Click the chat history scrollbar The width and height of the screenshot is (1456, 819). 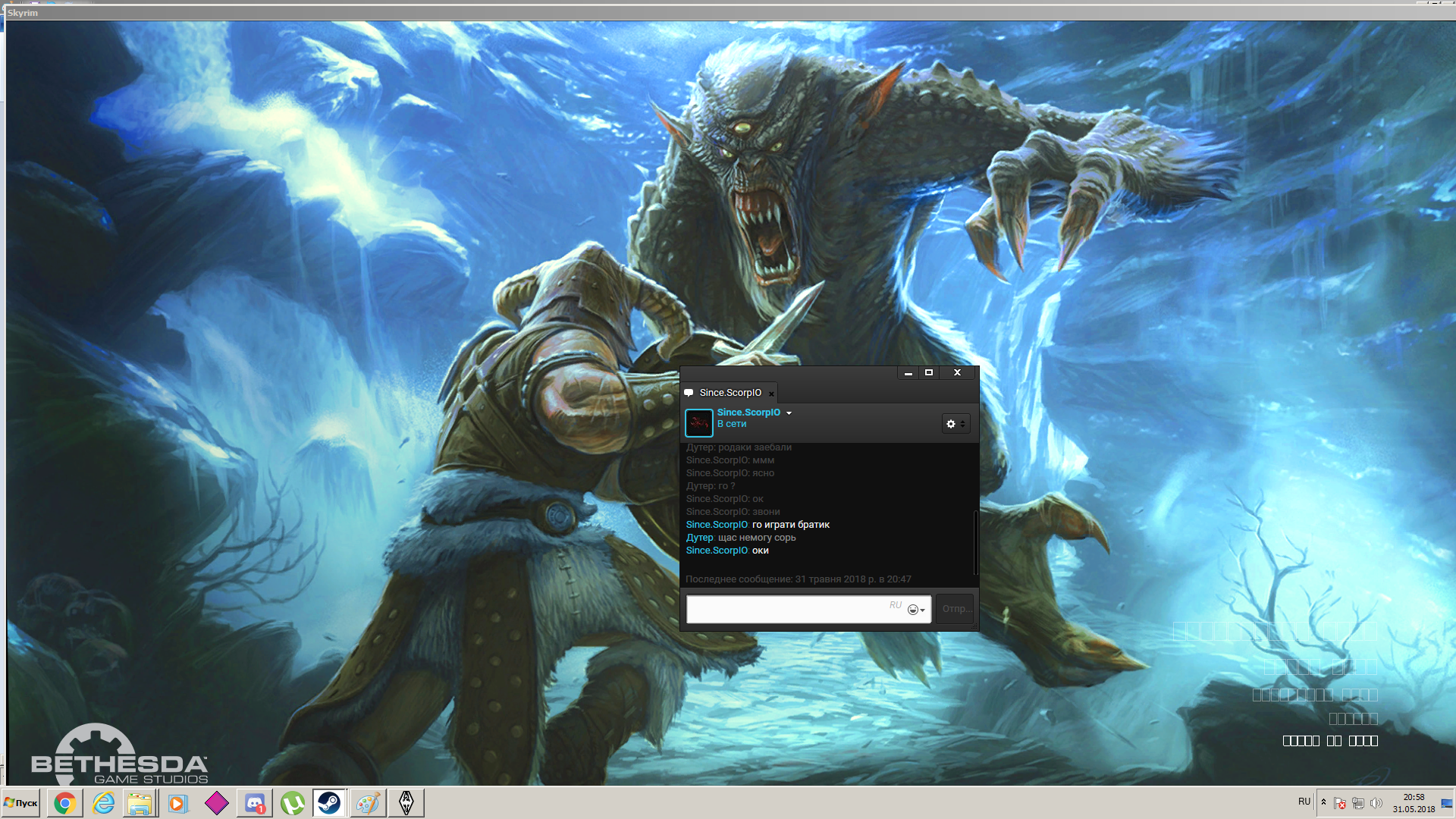click(x=976, y=542)
